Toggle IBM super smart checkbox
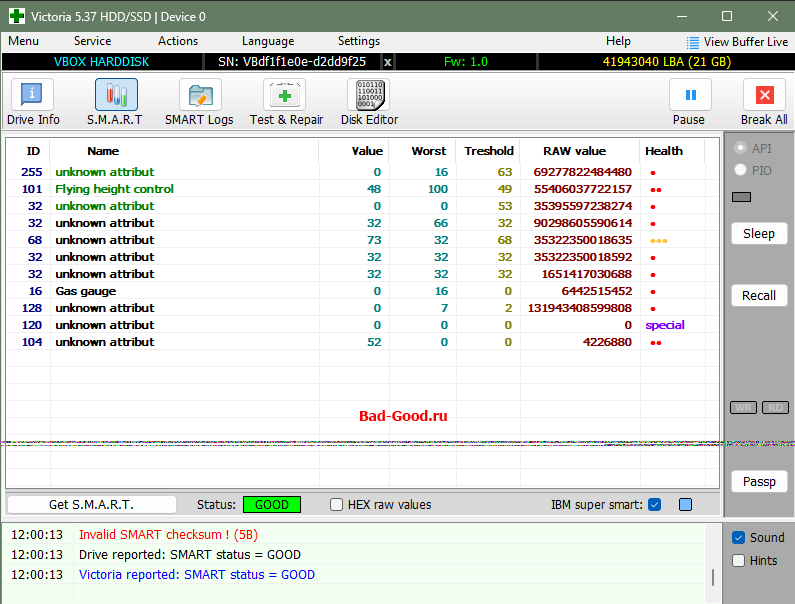The height and width of the screenshot is (604, 795). (655, 505)
